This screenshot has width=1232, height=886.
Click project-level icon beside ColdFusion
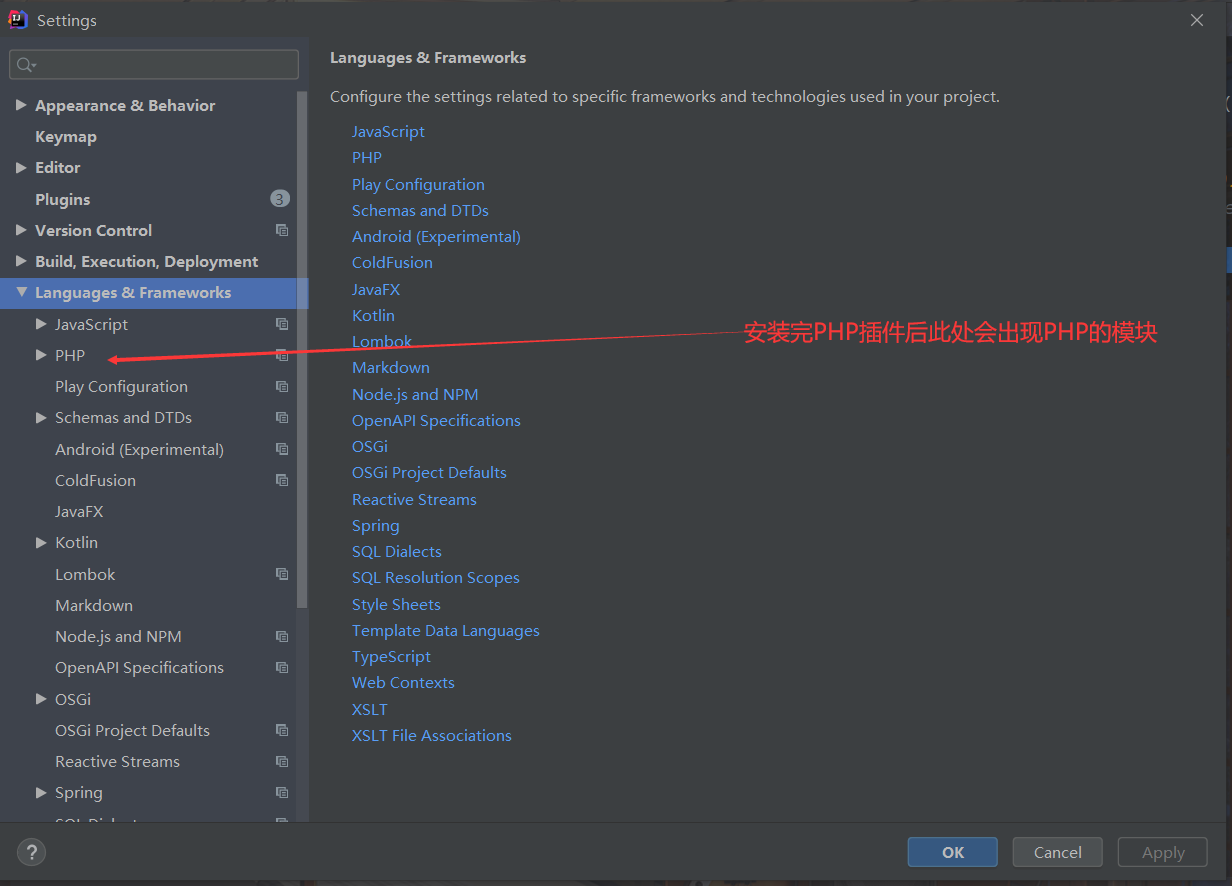282,480
